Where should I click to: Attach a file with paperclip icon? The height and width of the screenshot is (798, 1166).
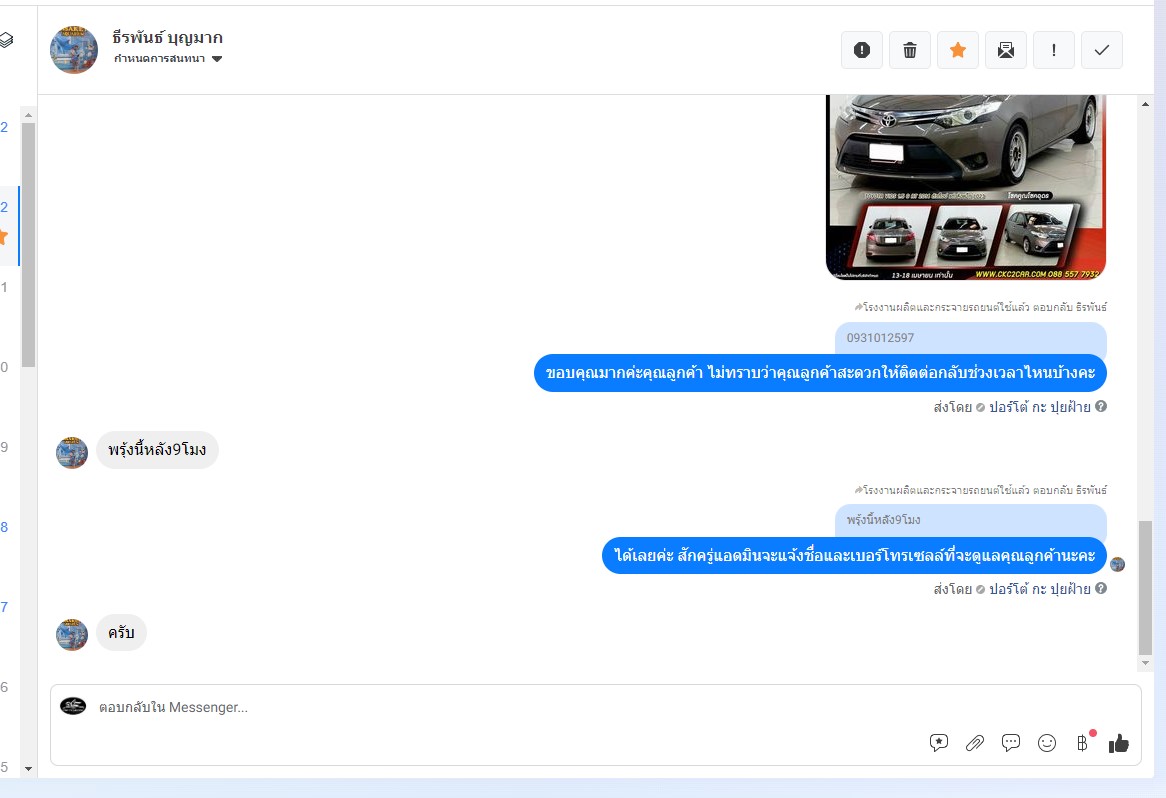[x=975, y=742]
